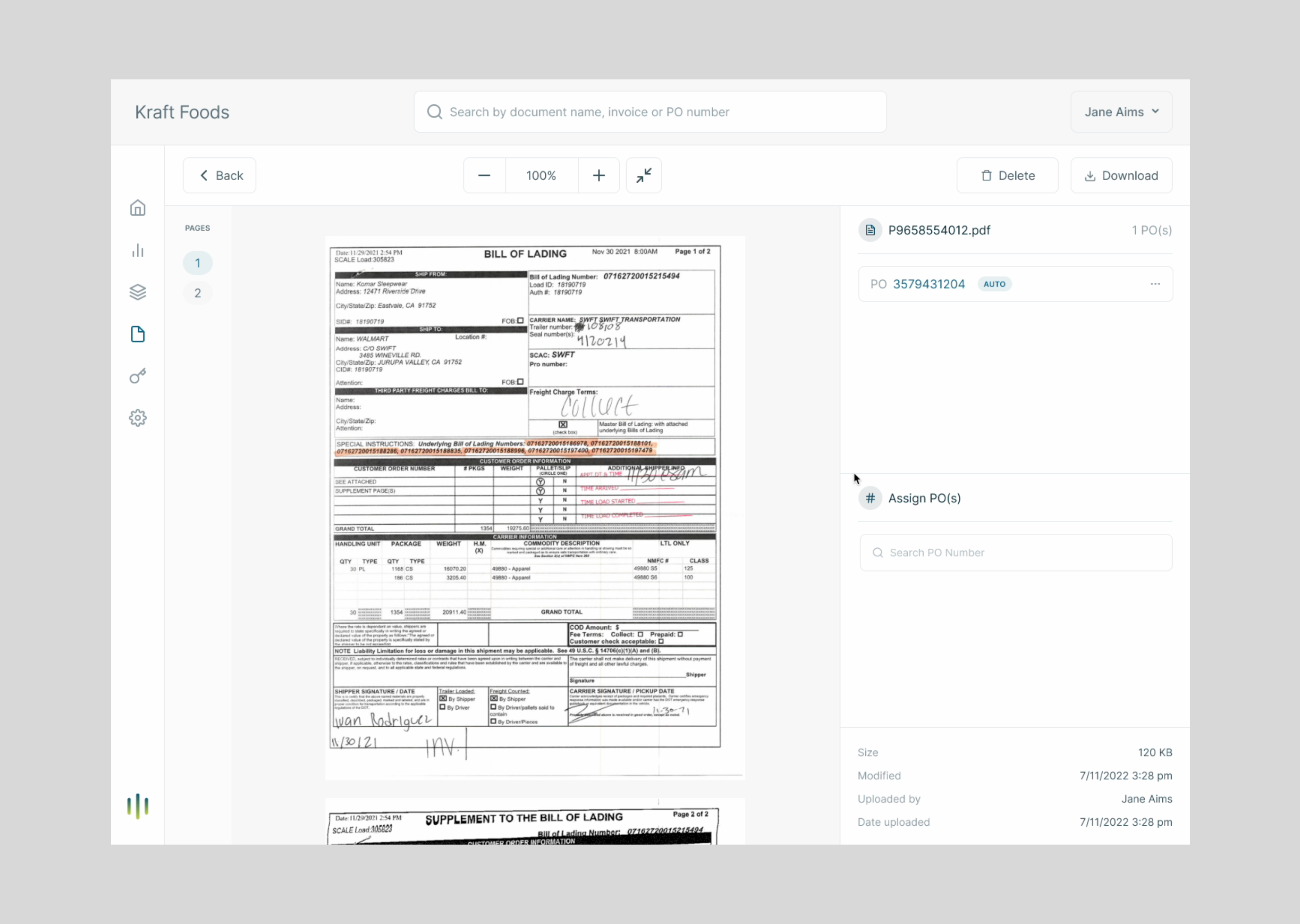This screenshot has height=924, width=1300.
Task: Click the Back button
Action: tap(220, 176)
